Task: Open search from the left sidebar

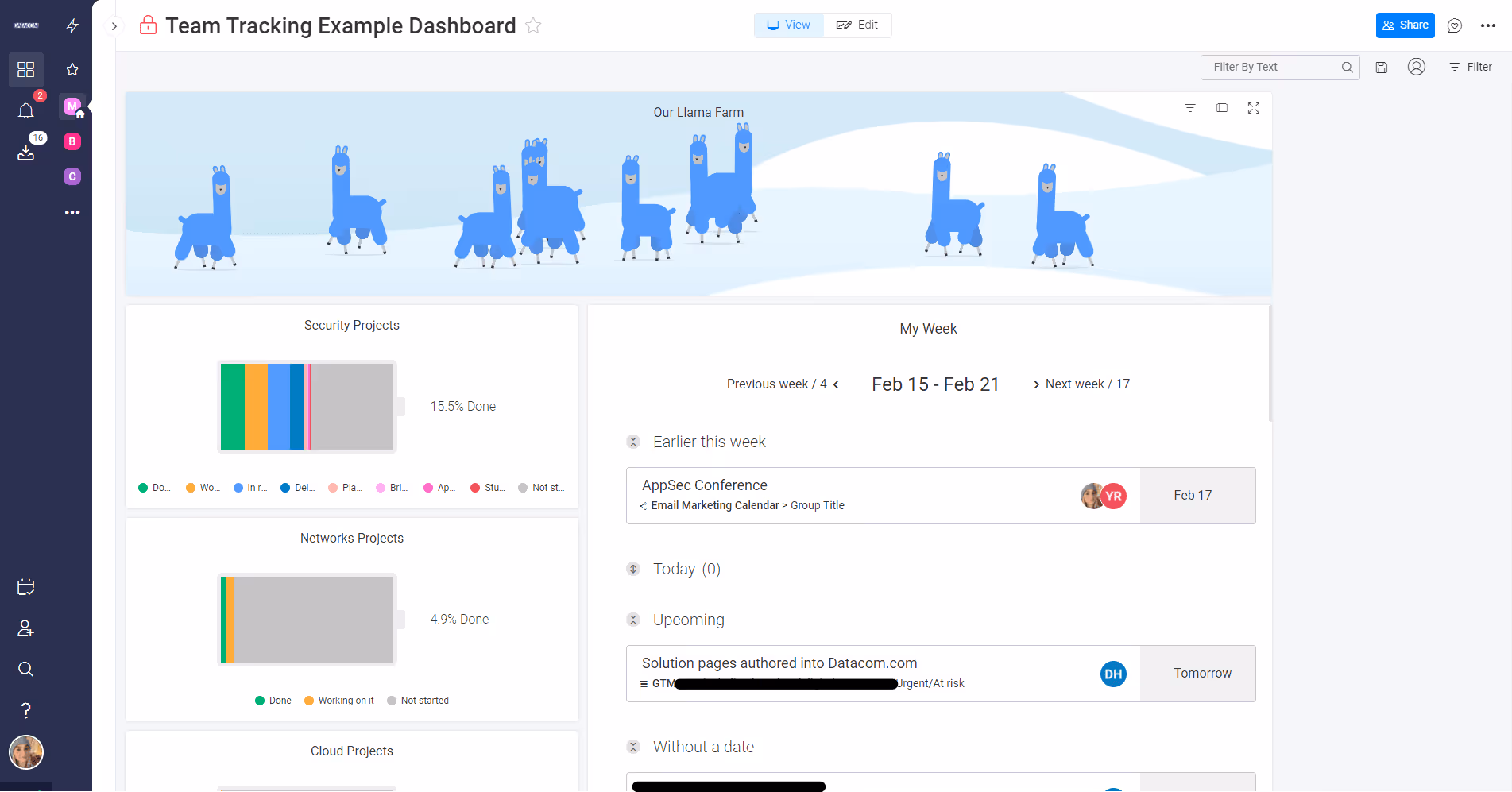Action: click(25, 669)
